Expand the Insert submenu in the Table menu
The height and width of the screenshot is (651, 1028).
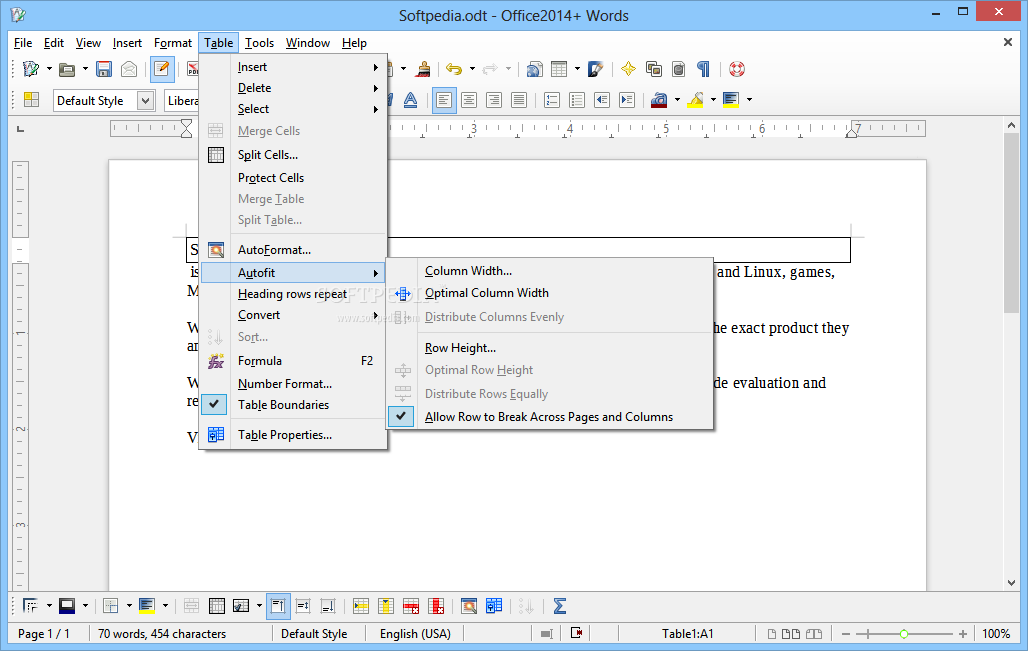(x=292, y=67)
